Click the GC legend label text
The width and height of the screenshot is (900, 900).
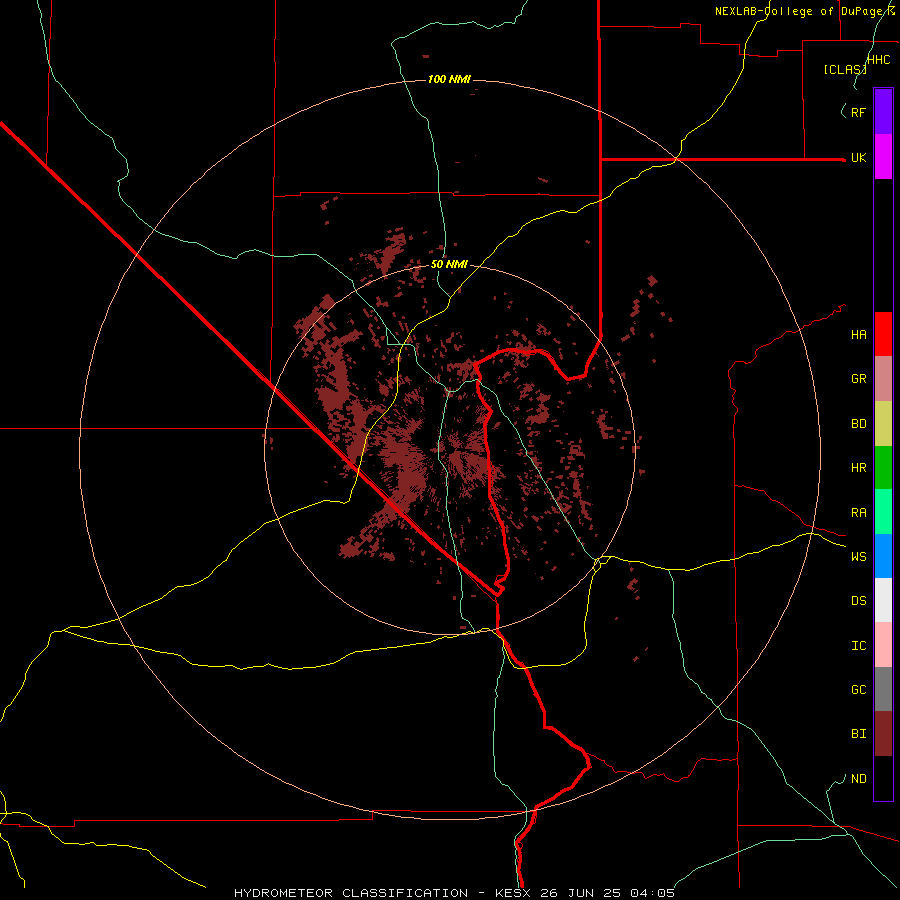(x=858, y=690)
